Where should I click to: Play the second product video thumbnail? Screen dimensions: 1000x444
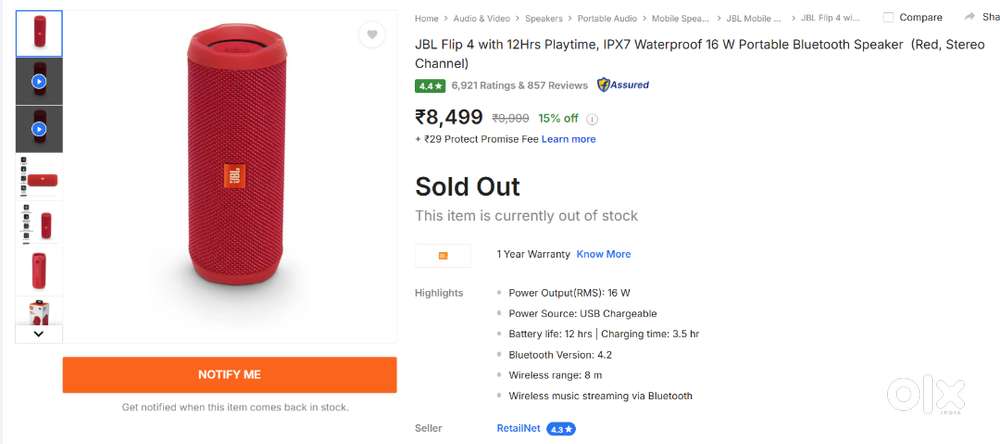click(x=39, y=129)
